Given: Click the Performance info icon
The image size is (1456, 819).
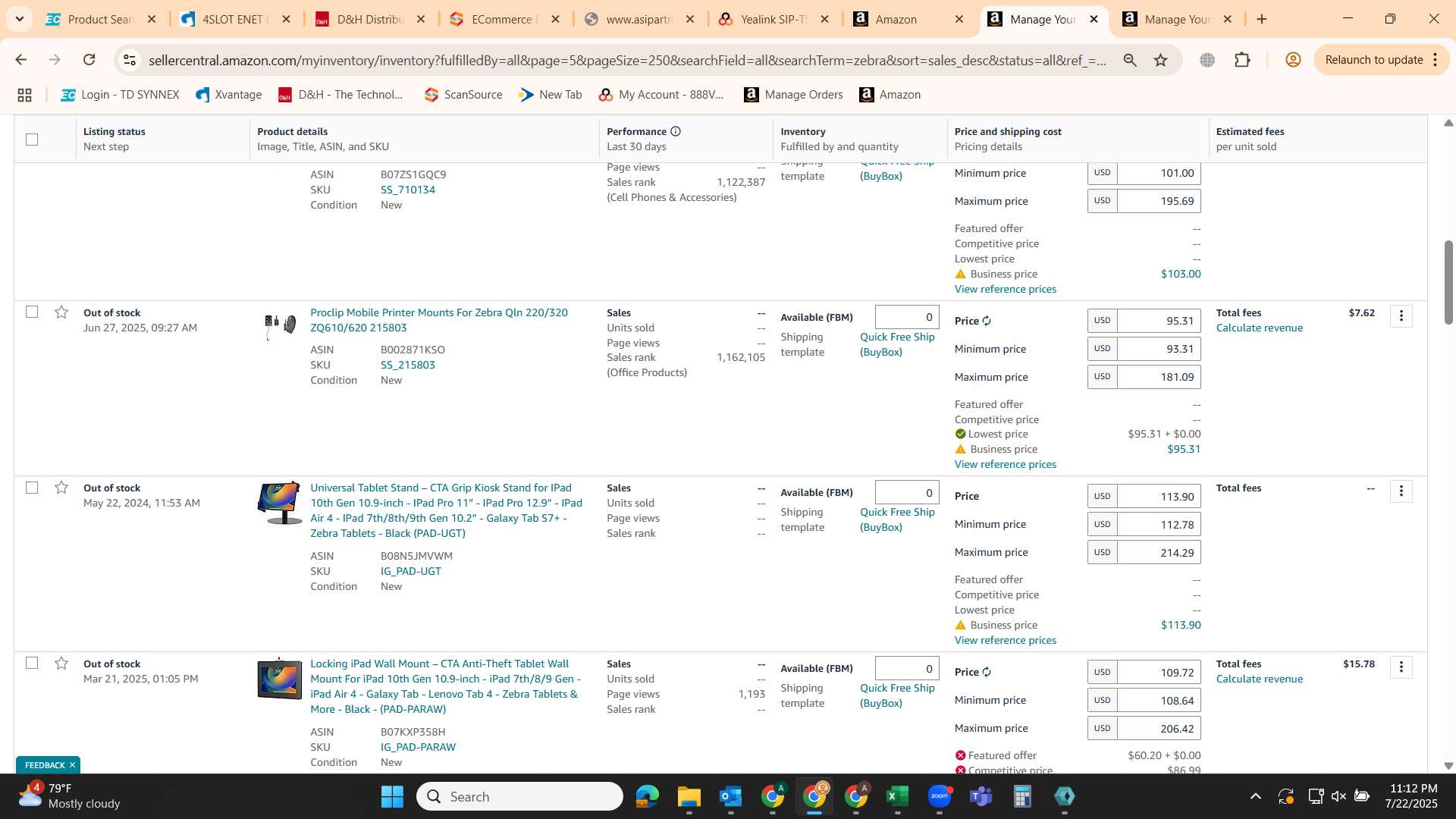Looking at the screenshot, I should tap(676, 131).
